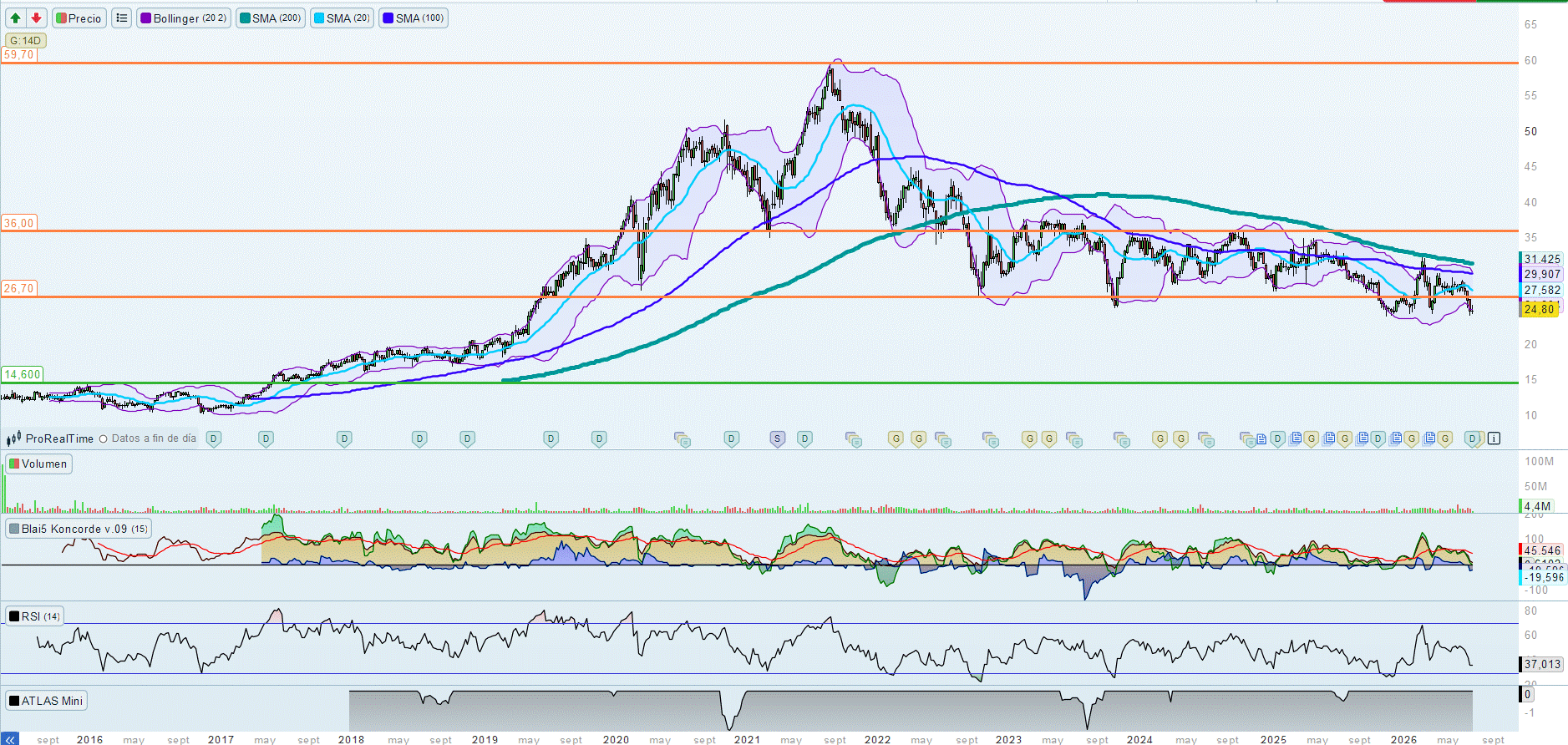Click the green up arrow button
1568x745 pixels.
(x=15, y=18)
